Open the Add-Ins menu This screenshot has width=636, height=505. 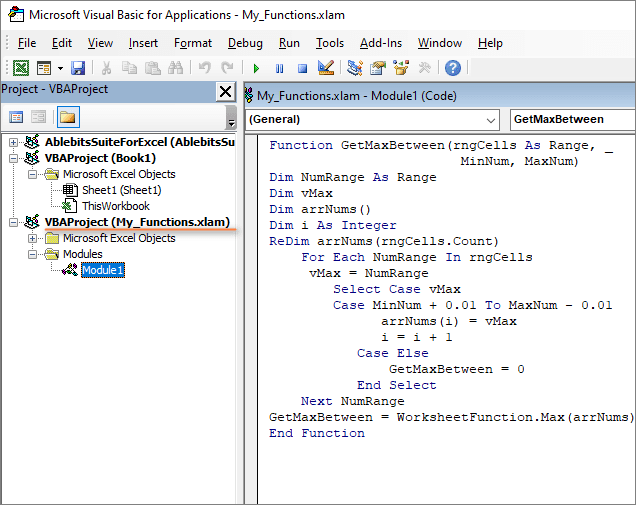click(380, 43)
